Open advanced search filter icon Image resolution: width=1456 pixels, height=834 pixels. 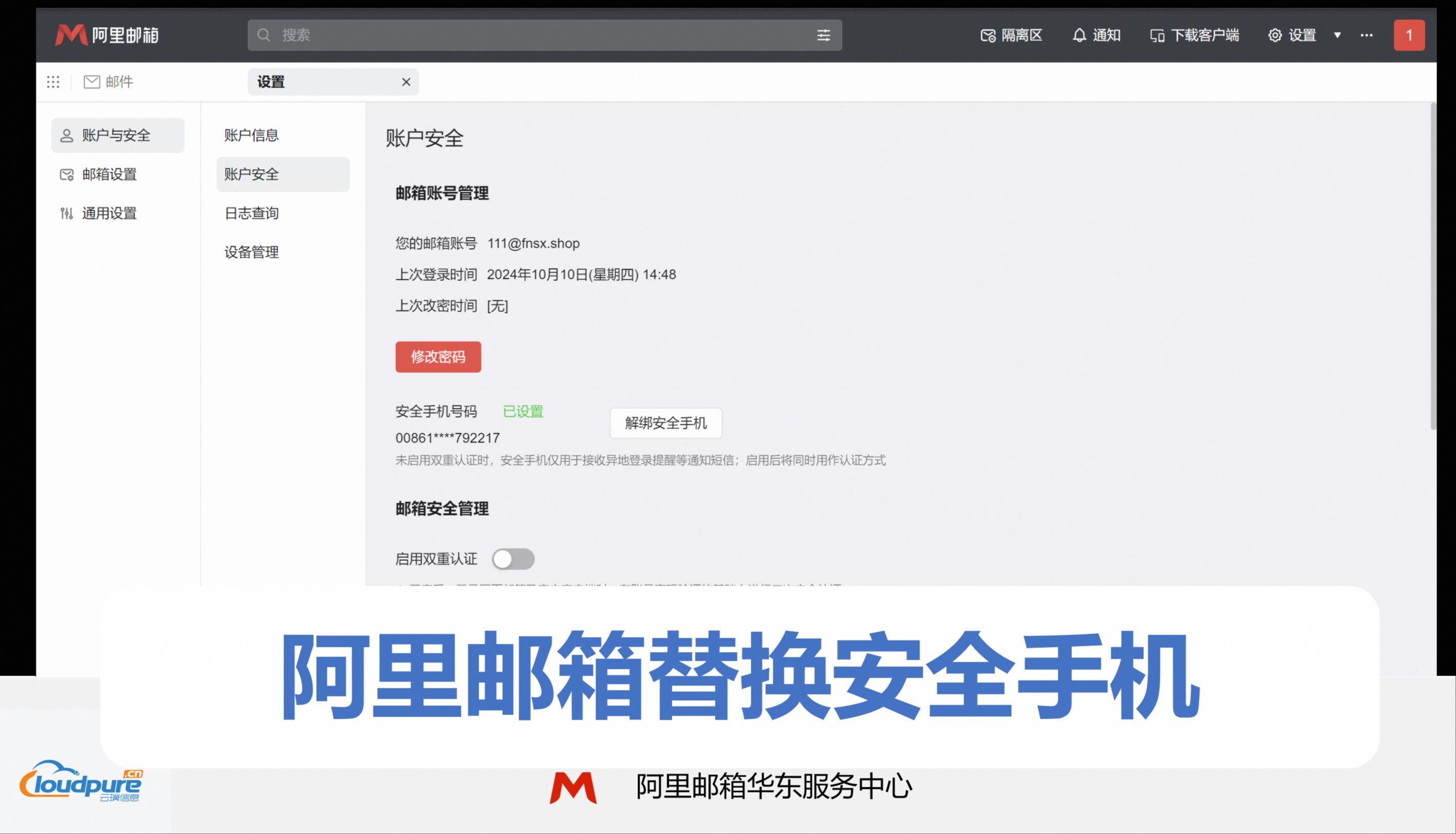point(824,35)
